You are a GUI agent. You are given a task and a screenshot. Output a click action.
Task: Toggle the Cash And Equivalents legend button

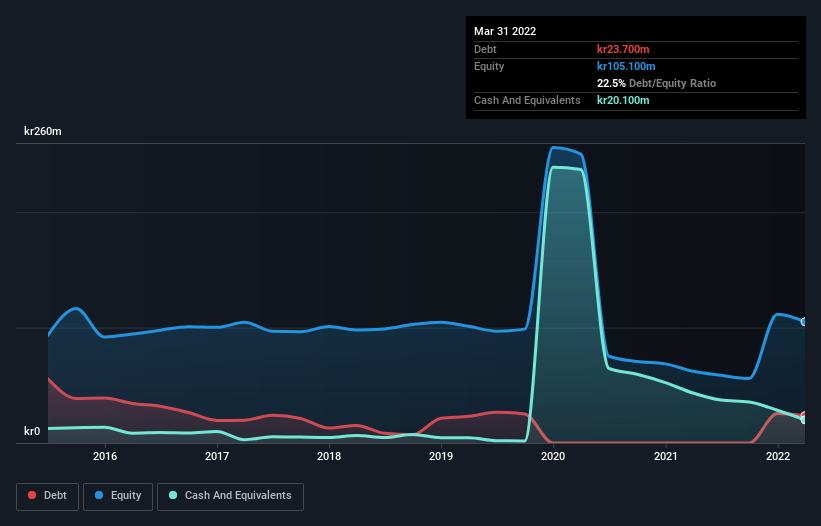[230, 496]
